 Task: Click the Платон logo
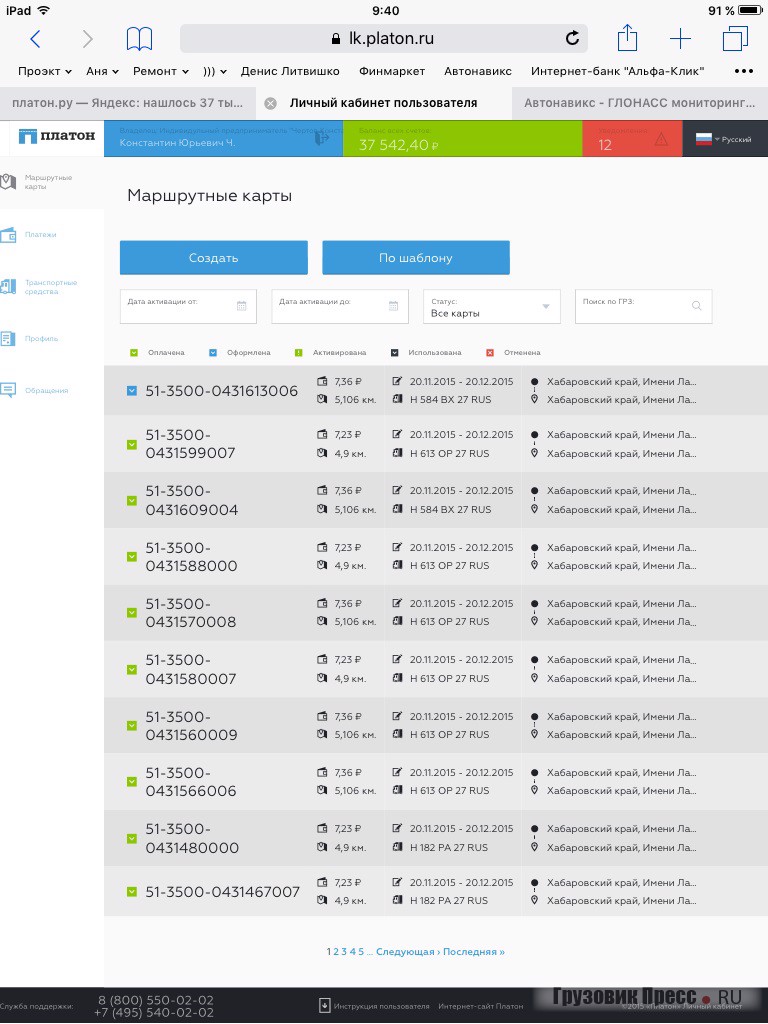(x=57, y=136)
